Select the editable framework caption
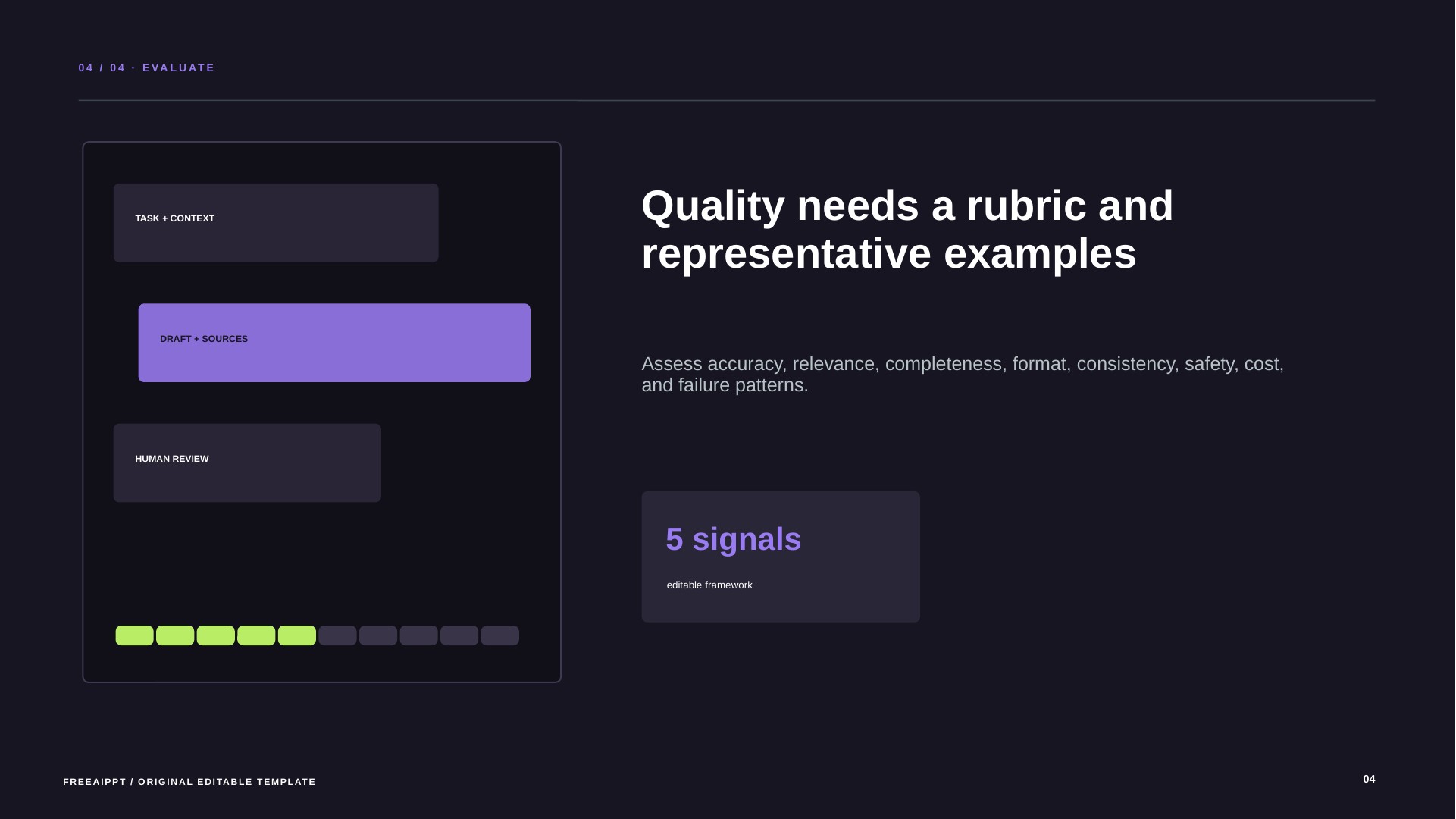This screenshot has width=1456, height=819. point(709,585)
